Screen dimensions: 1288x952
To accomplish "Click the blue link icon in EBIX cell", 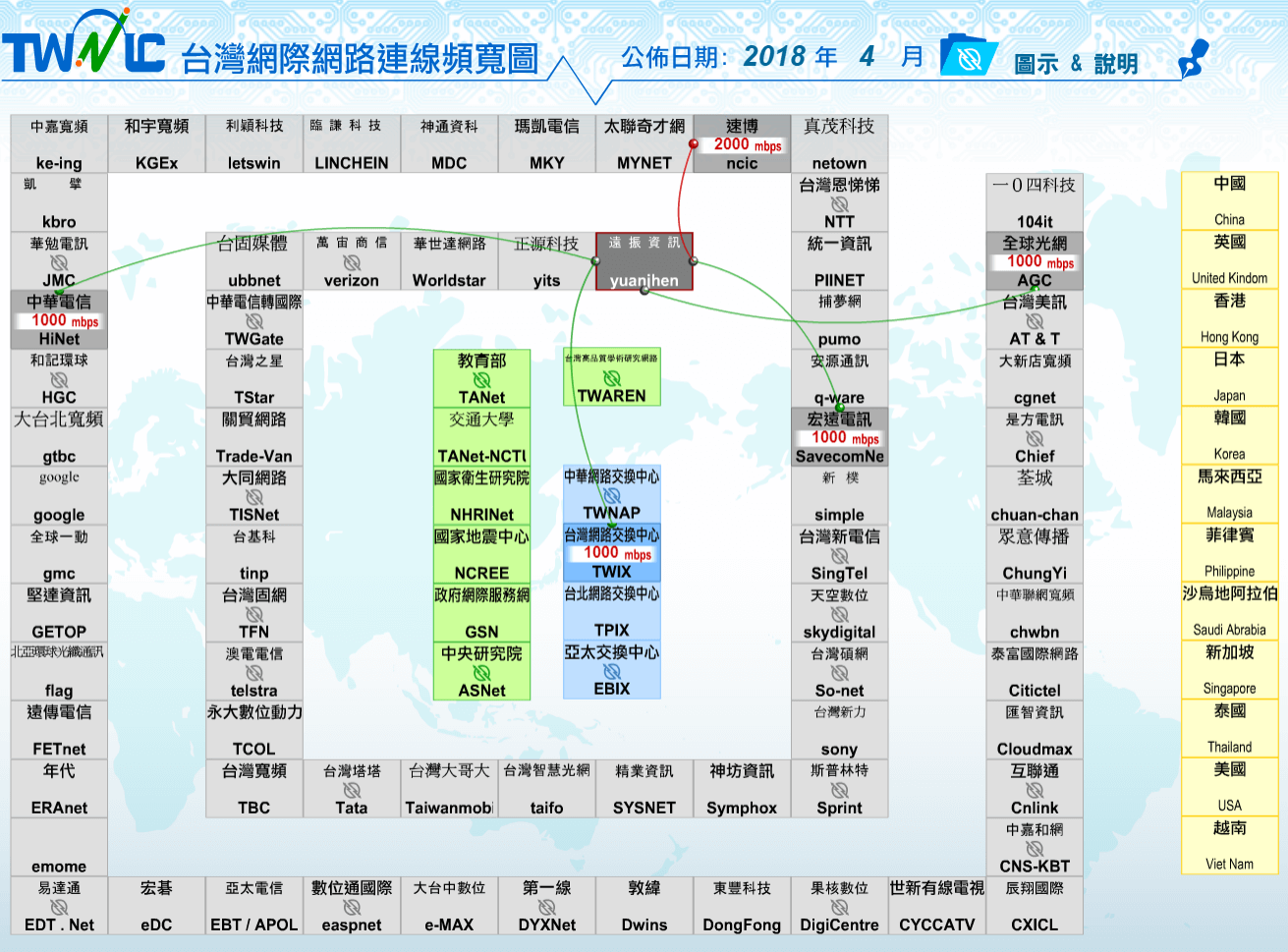I will pyautogui.click(x=611, y=671).
